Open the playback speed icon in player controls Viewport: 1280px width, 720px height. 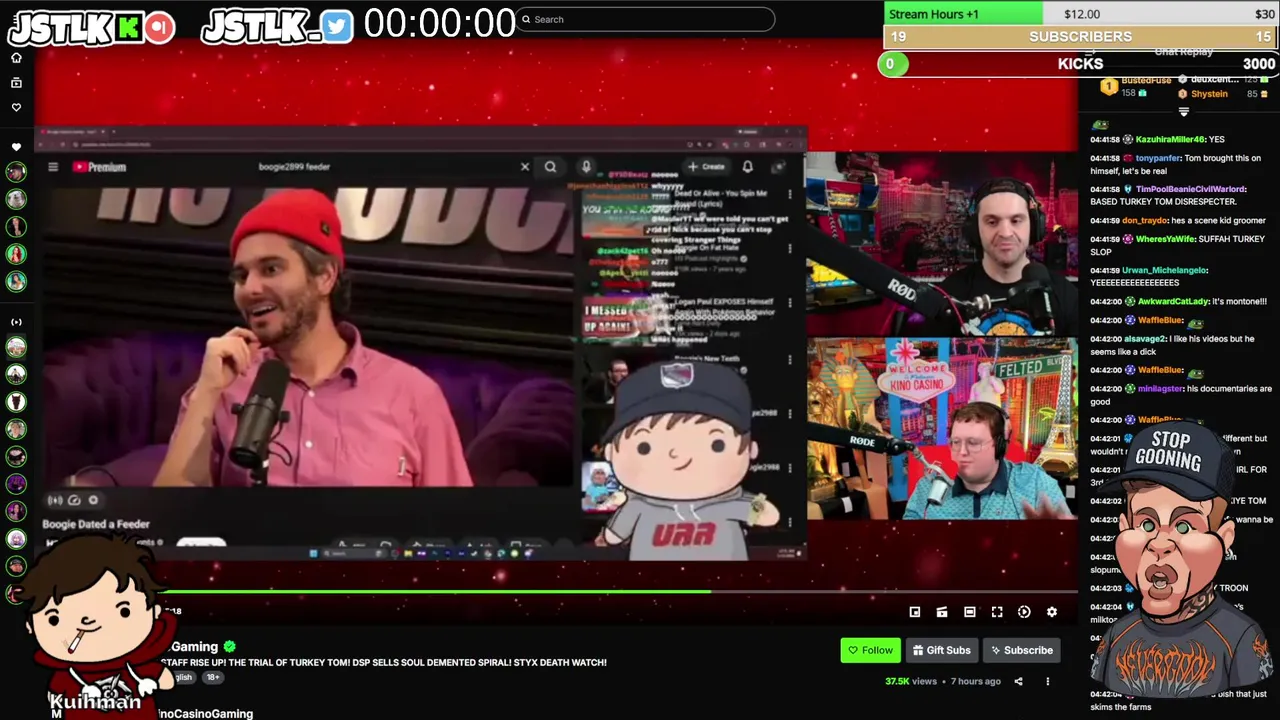pyautogui.click(x=1024, y=612)
